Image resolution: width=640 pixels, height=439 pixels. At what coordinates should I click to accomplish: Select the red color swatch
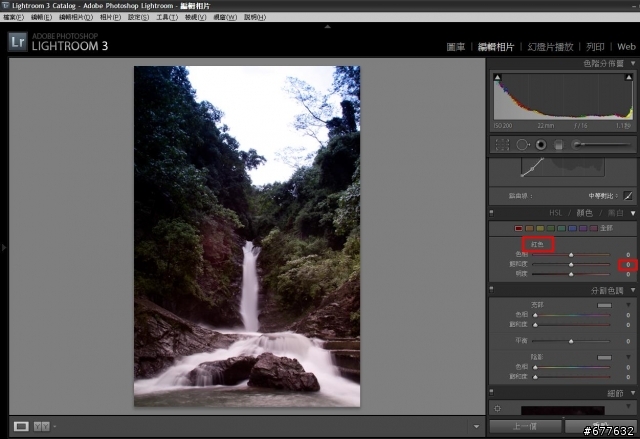tap(518, 228)
